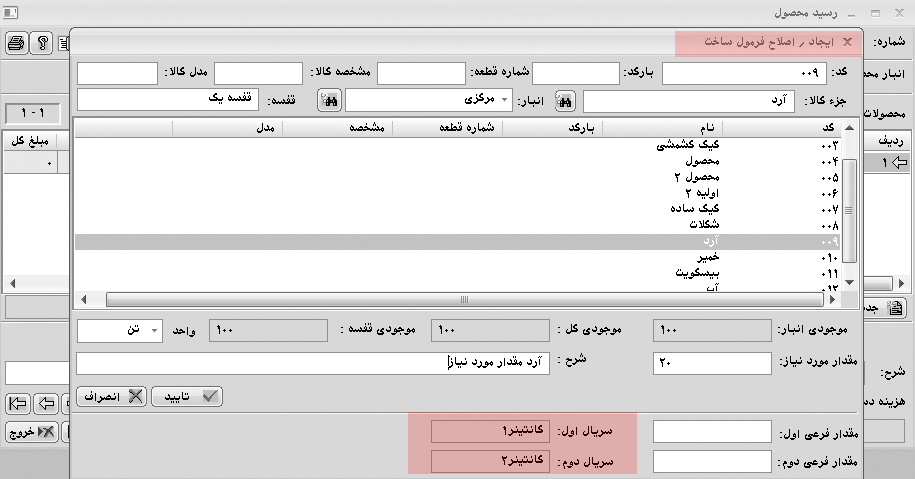Click the new document icon beside the list
This screenshot has width=915, height=479.
[x=895, y=307]
